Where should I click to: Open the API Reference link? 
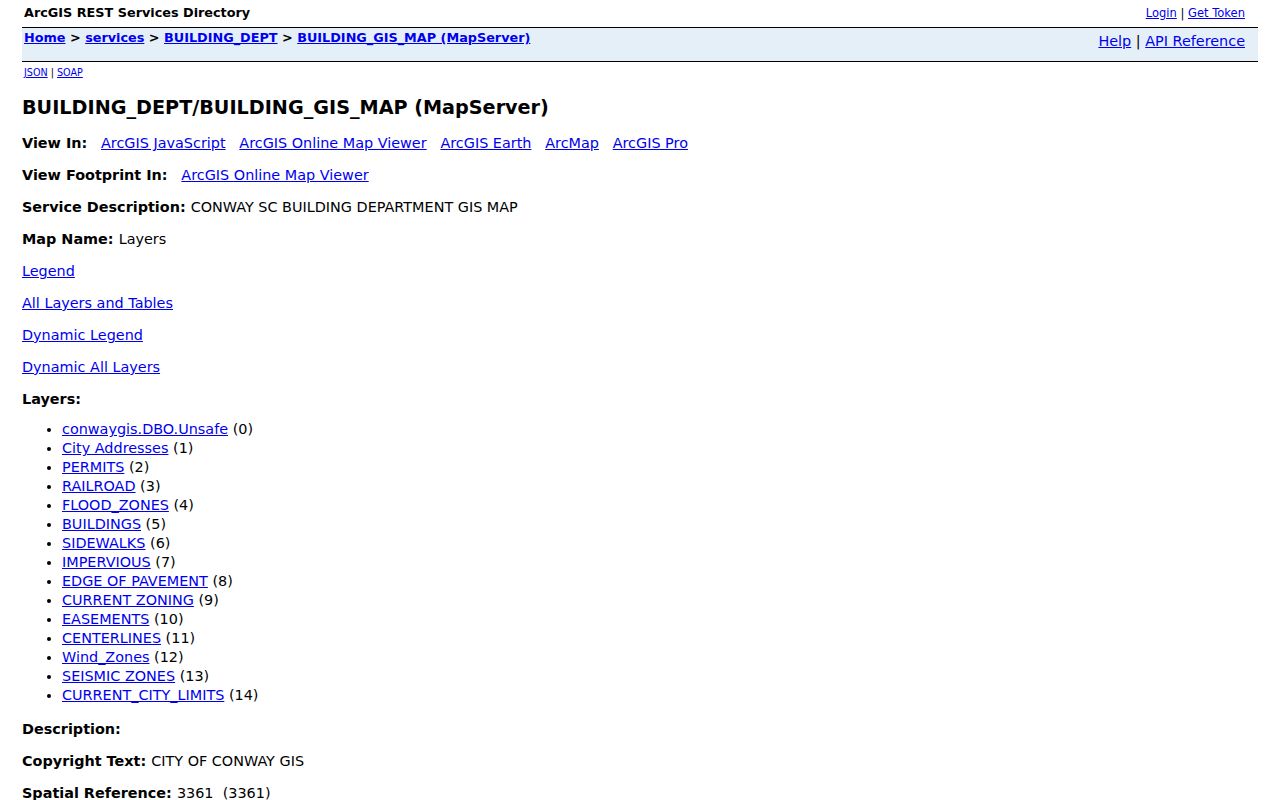pyautogui.click(x=1195, y=41)
